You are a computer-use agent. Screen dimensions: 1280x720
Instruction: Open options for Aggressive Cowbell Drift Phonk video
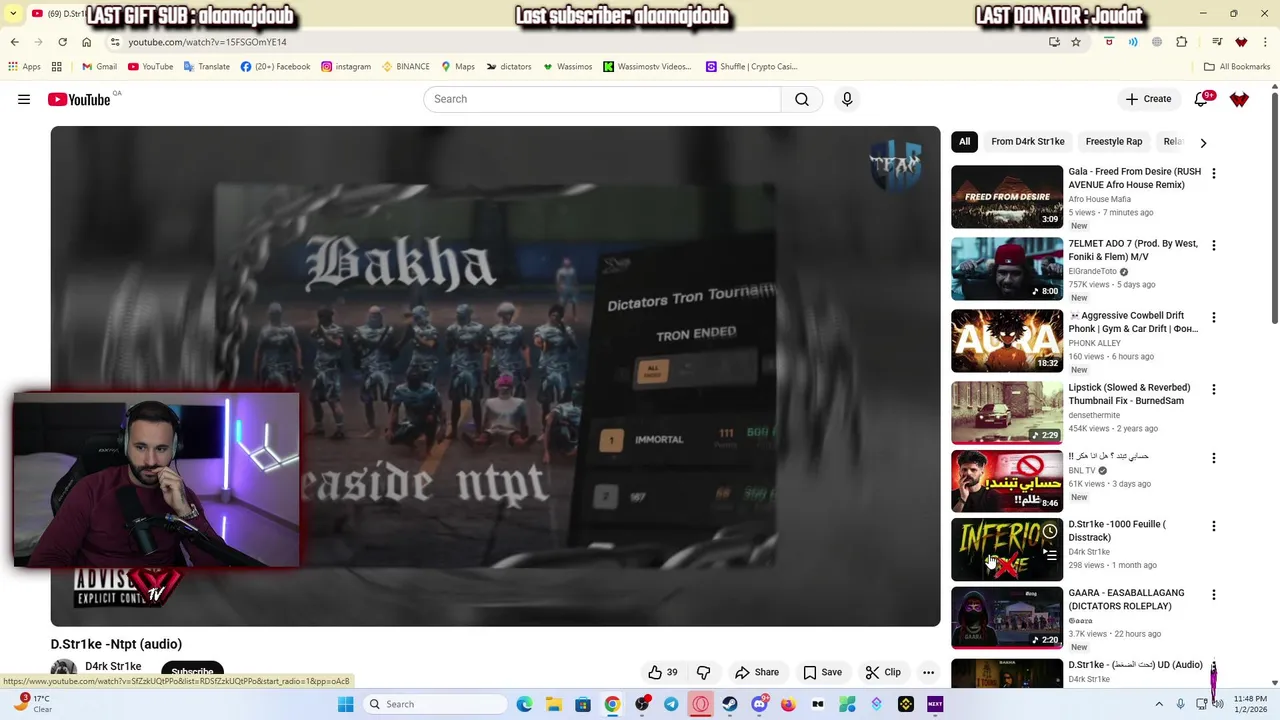tap(1214, 317)
